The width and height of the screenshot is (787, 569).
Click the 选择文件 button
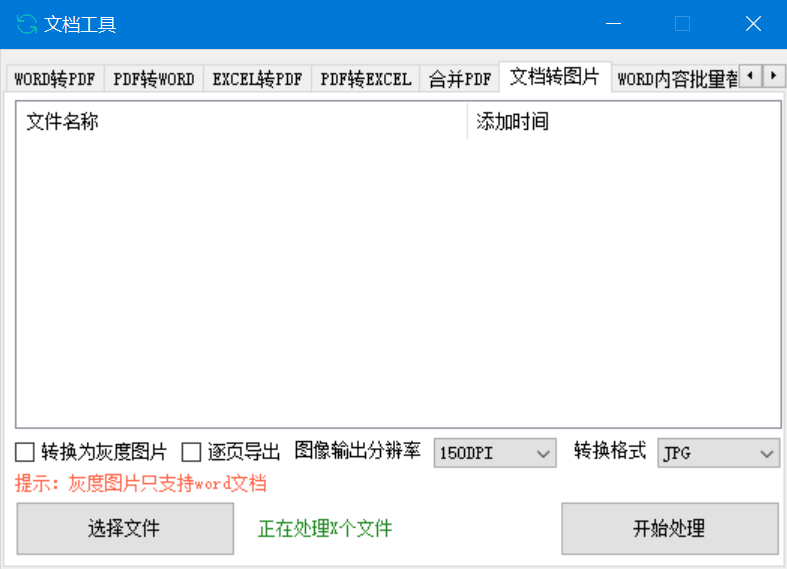point(125,529)
